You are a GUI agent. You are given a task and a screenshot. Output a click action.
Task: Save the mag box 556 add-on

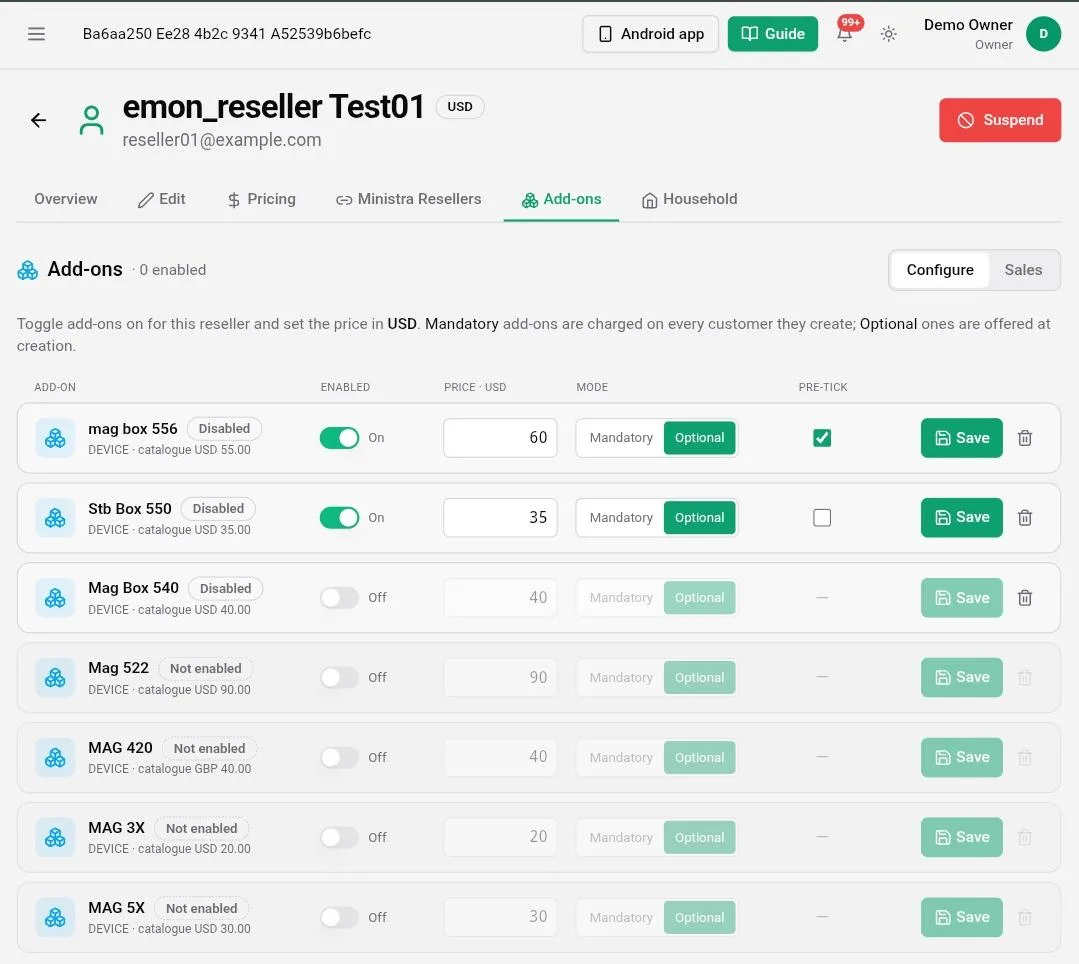961,438
